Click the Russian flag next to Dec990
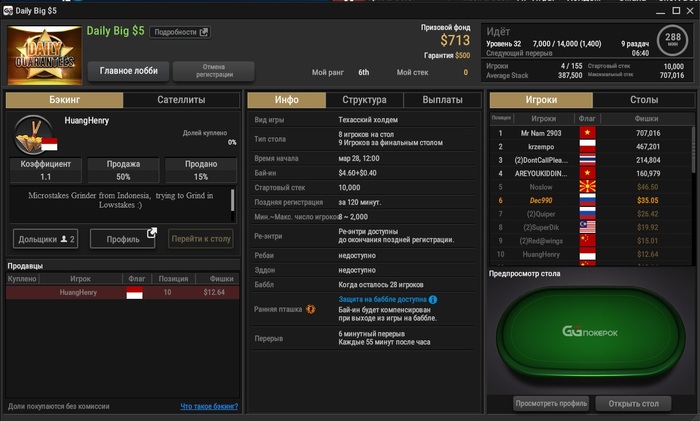Image resolution: width=700 pixels, height=421 pixels. [587, 200]
